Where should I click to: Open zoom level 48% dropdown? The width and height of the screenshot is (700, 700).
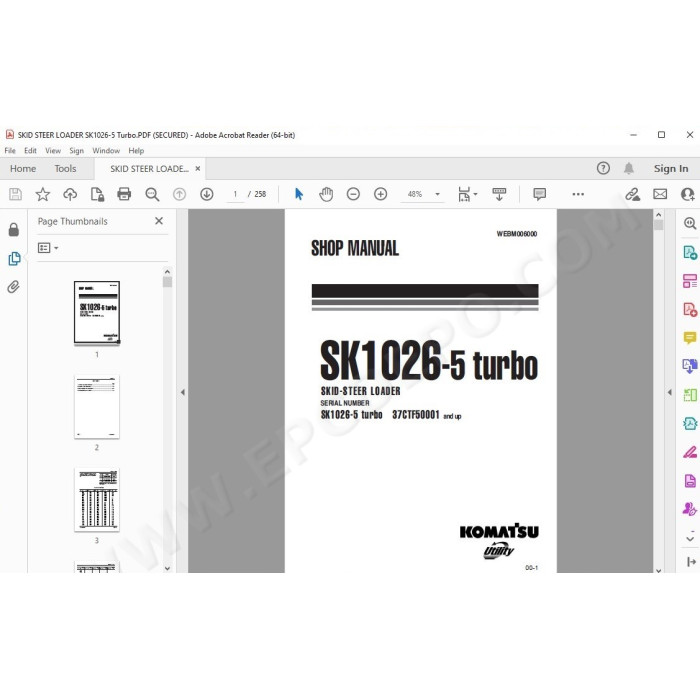click(438, 194)
